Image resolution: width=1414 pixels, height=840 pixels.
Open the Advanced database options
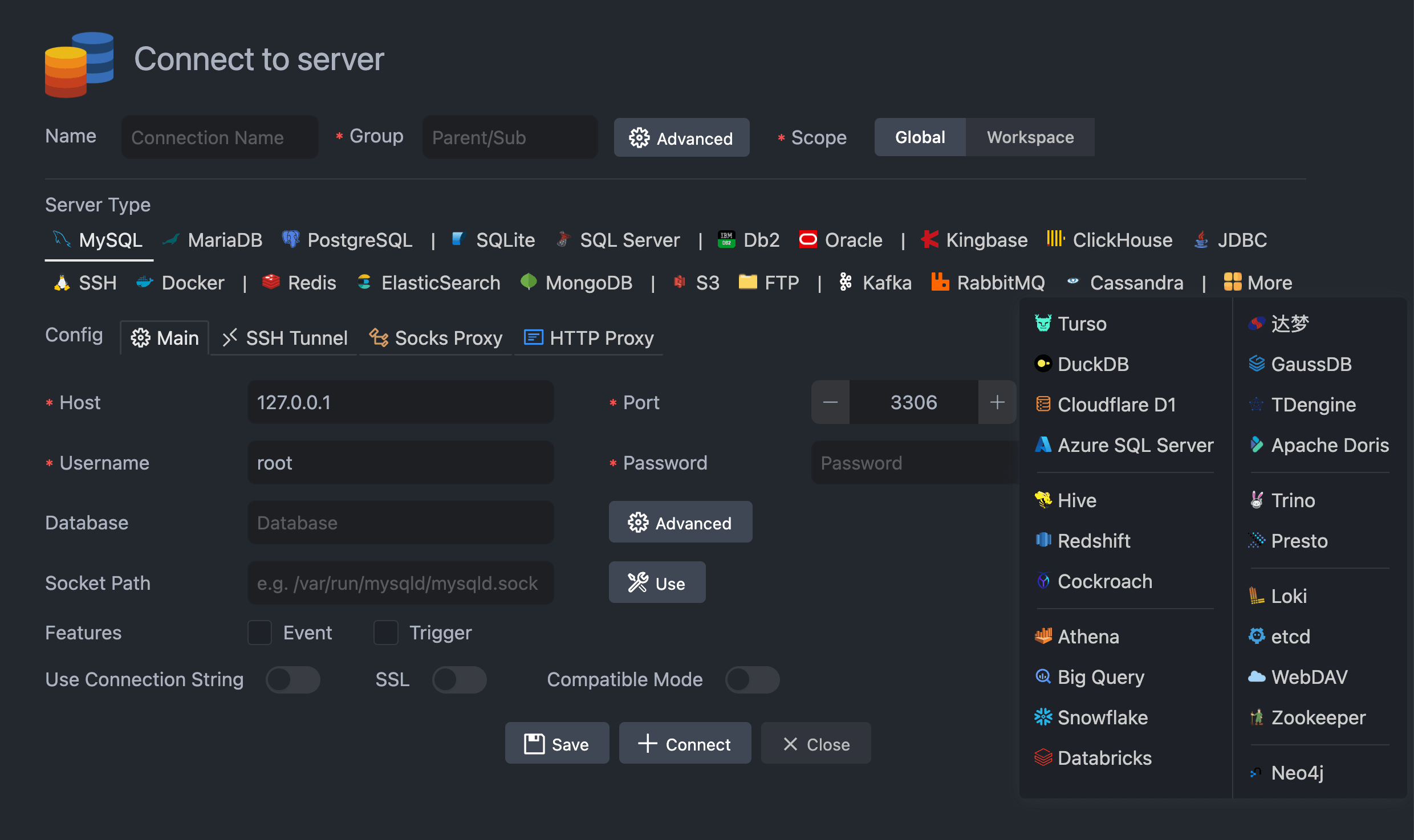click(680, 522)
